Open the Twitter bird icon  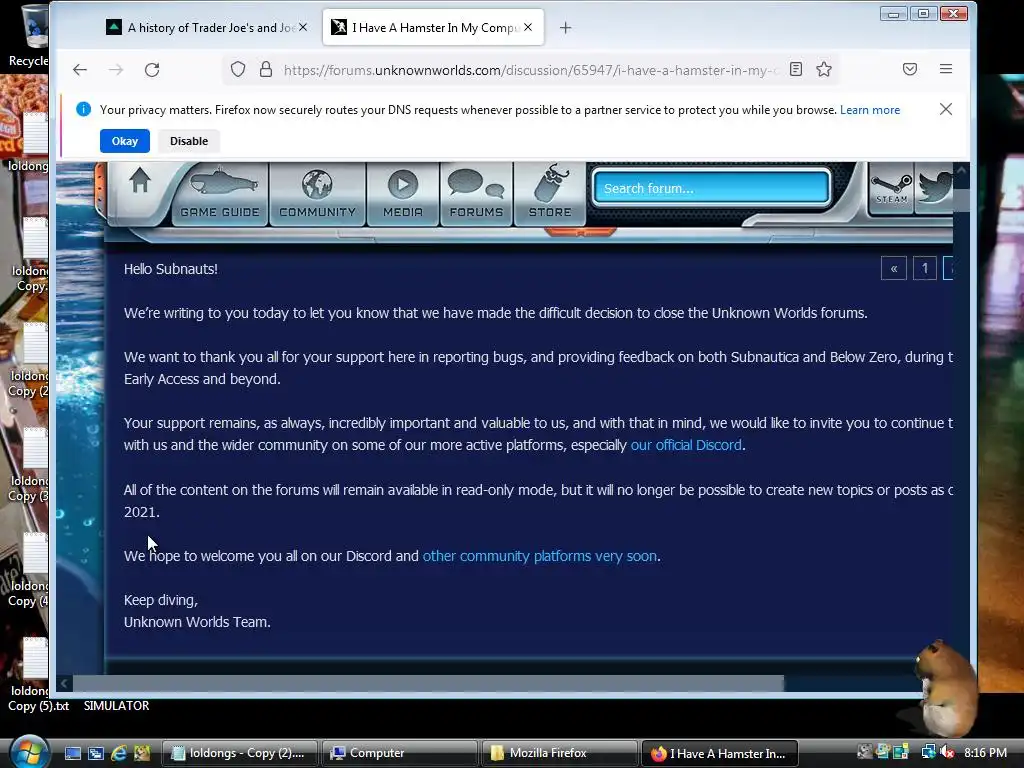tap(935, 188)
